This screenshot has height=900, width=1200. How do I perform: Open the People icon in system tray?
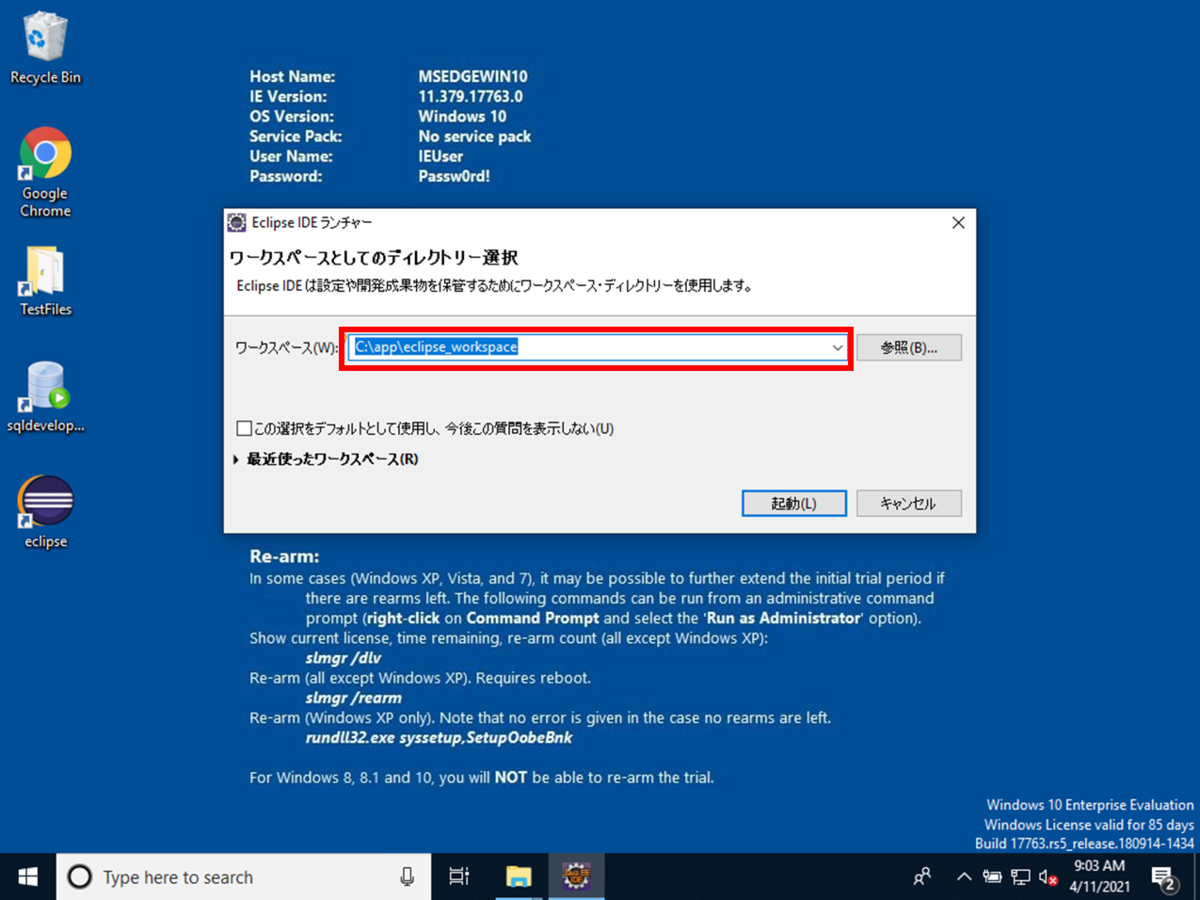[923, 877]
